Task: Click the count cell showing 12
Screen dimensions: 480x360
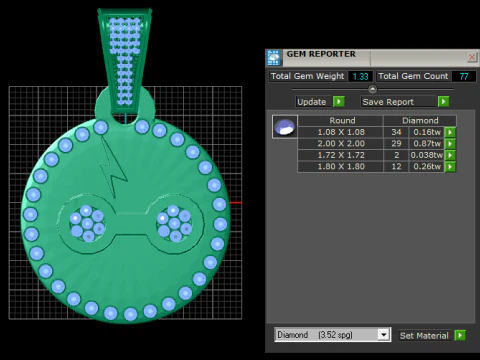Action: [396, 166]
